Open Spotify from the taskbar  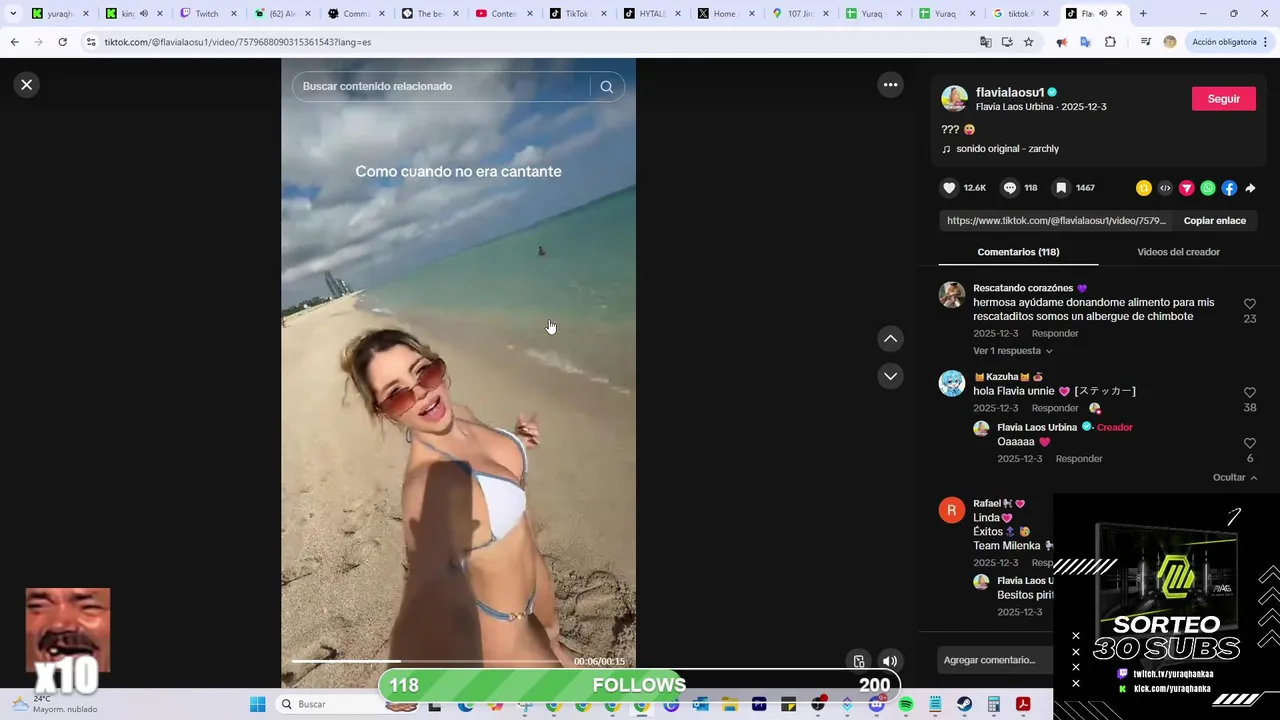[x=906, y=704]
